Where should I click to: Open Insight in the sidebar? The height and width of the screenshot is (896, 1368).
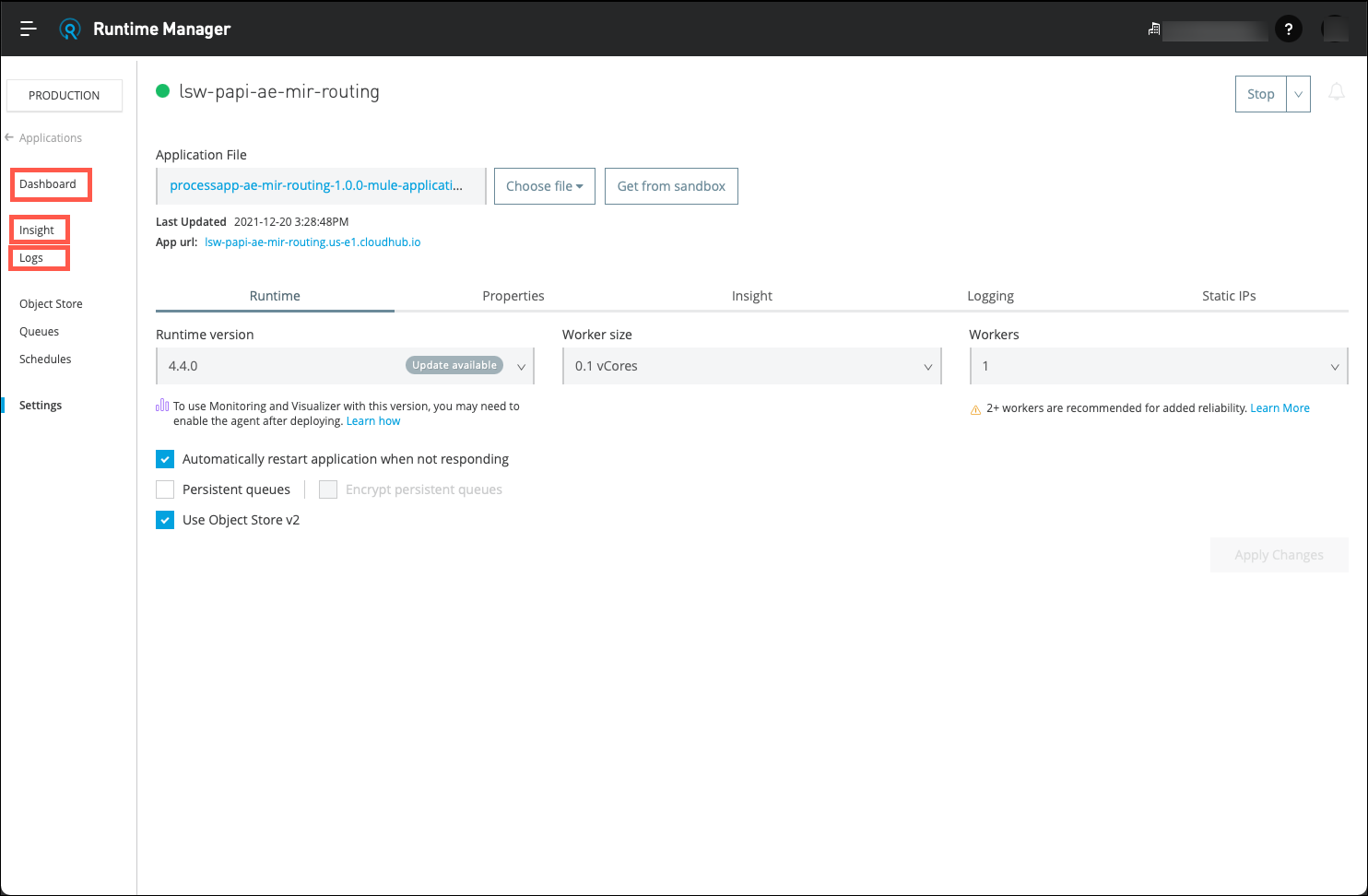[x=37, y=230]
